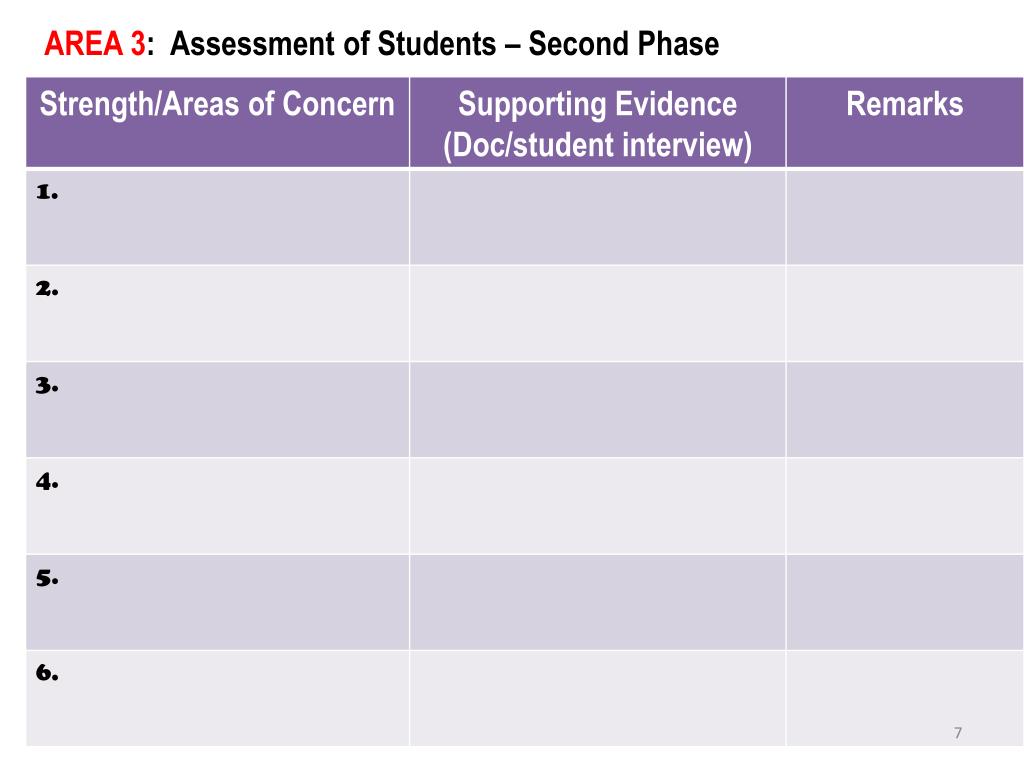1024x768 pixels.
Task: Click Supporting Evidence cell in row 2
Action: click(x=598, y=313)
